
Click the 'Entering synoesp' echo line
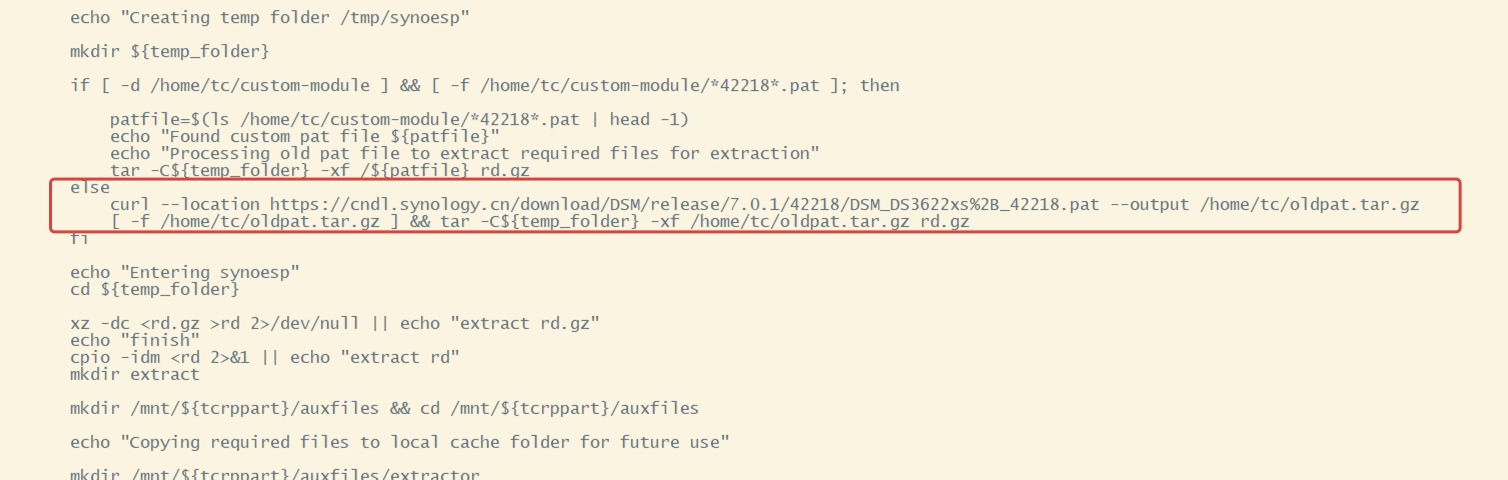tap(185, 272)
